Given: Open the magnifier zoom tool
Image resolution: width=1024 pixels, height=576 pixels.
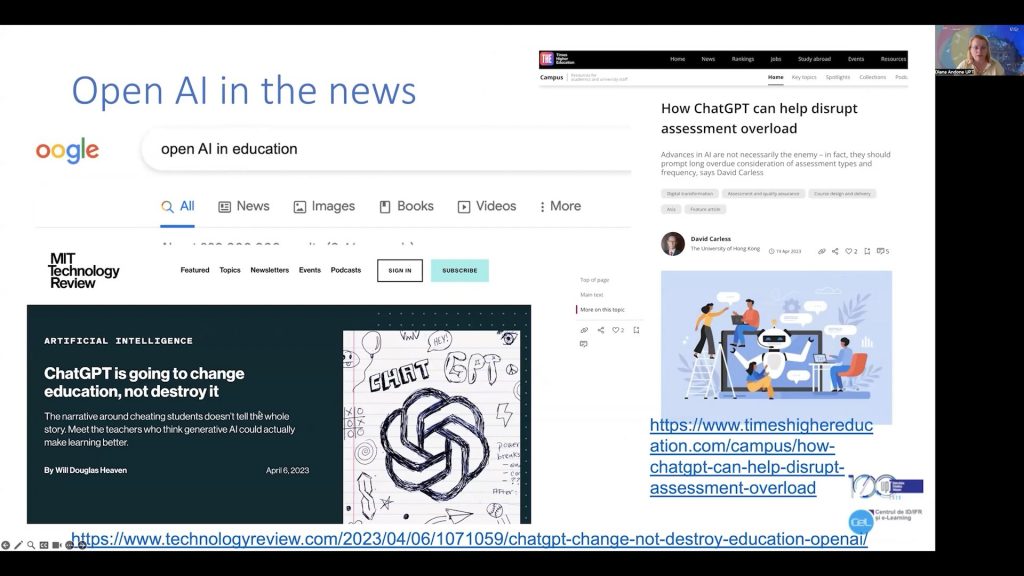Looking at the screenshot, I should 31,545.
